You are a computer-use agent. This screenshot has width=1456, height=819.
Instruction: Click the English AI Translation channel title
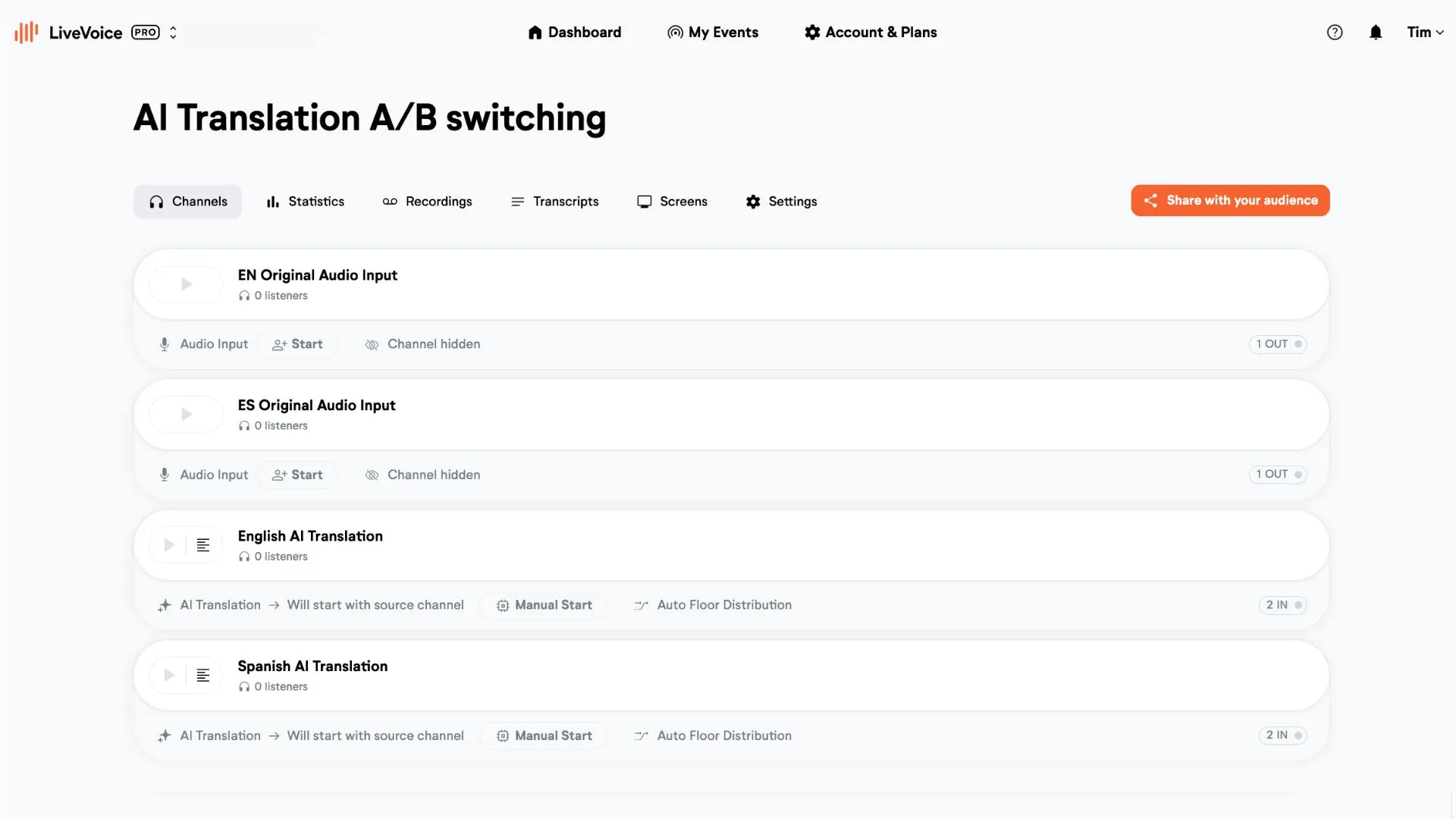(310, 536)
